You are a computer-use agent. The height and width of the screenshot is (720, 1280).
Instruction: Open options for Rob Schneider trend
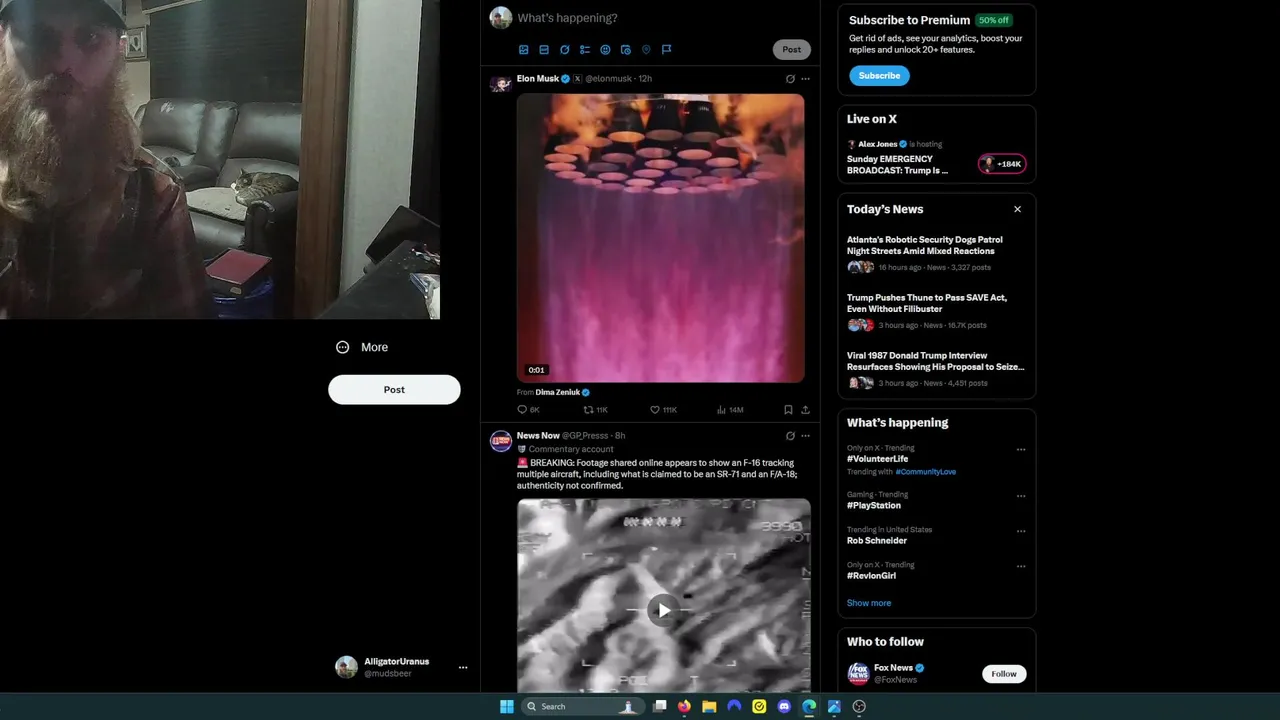[1021, 530]
